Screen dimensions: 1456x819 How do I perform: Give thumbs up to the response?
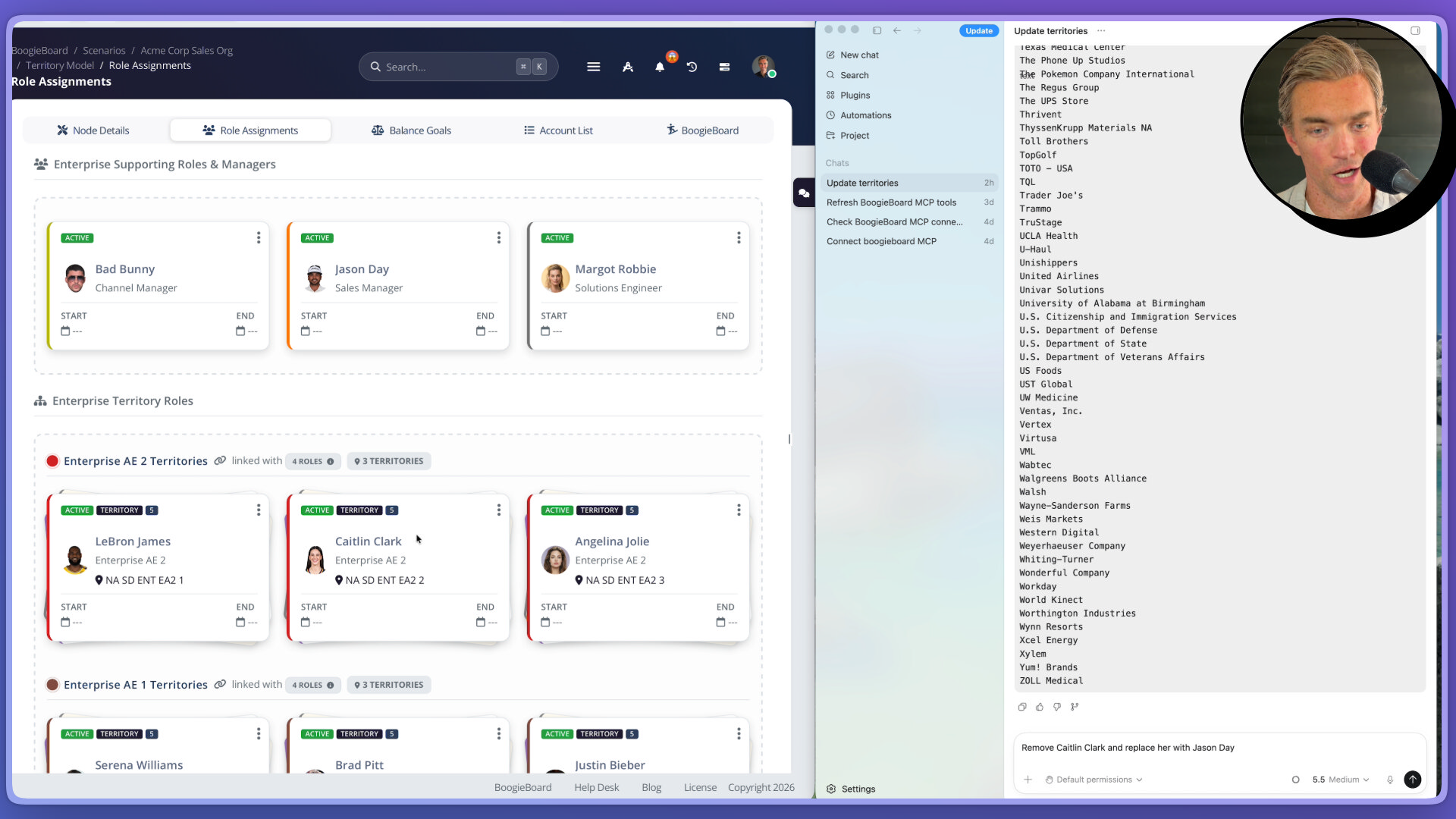click(x=1040, y=707)
